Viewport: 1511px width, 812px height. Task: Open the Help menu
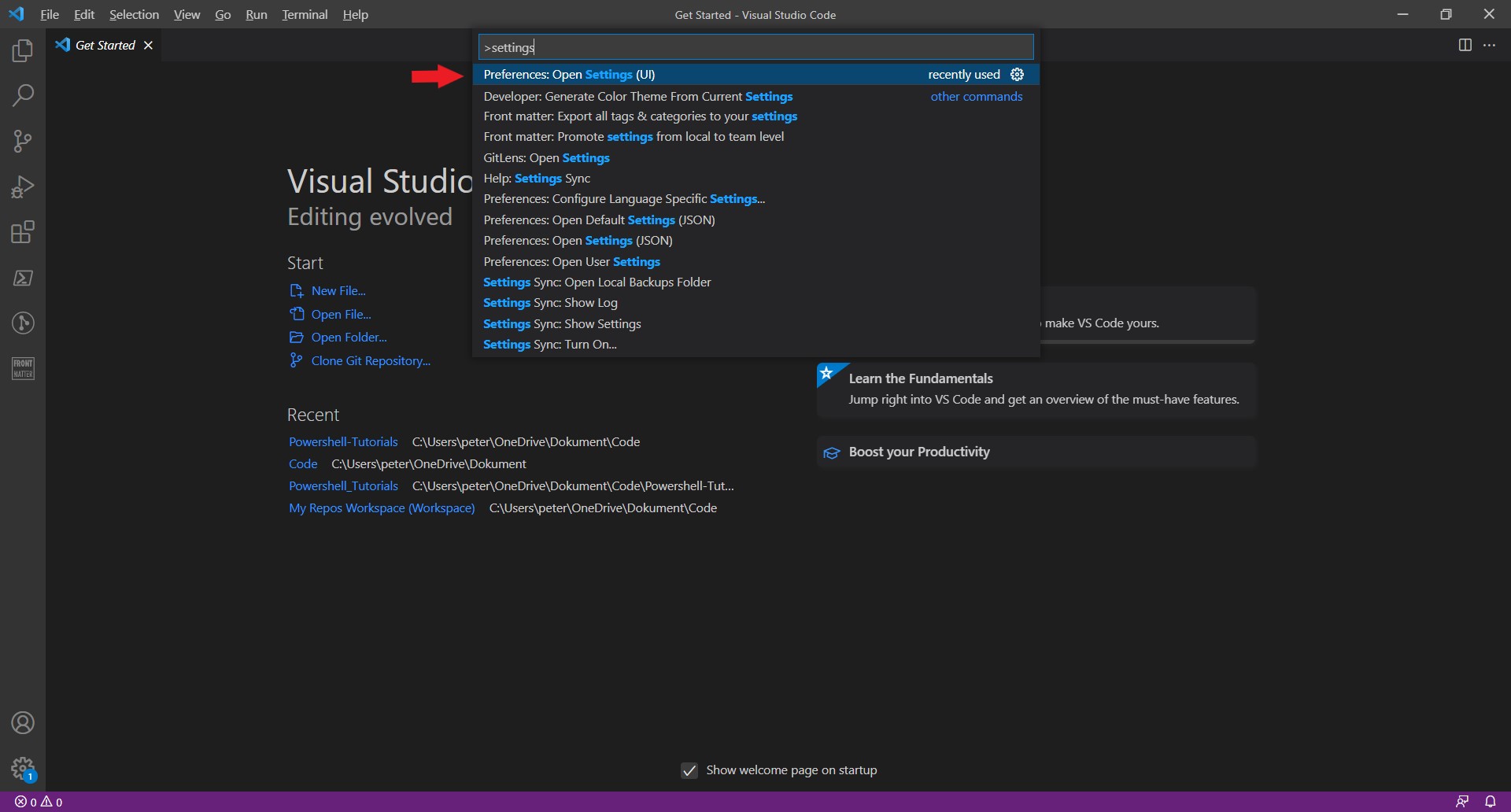coord(355,14)
